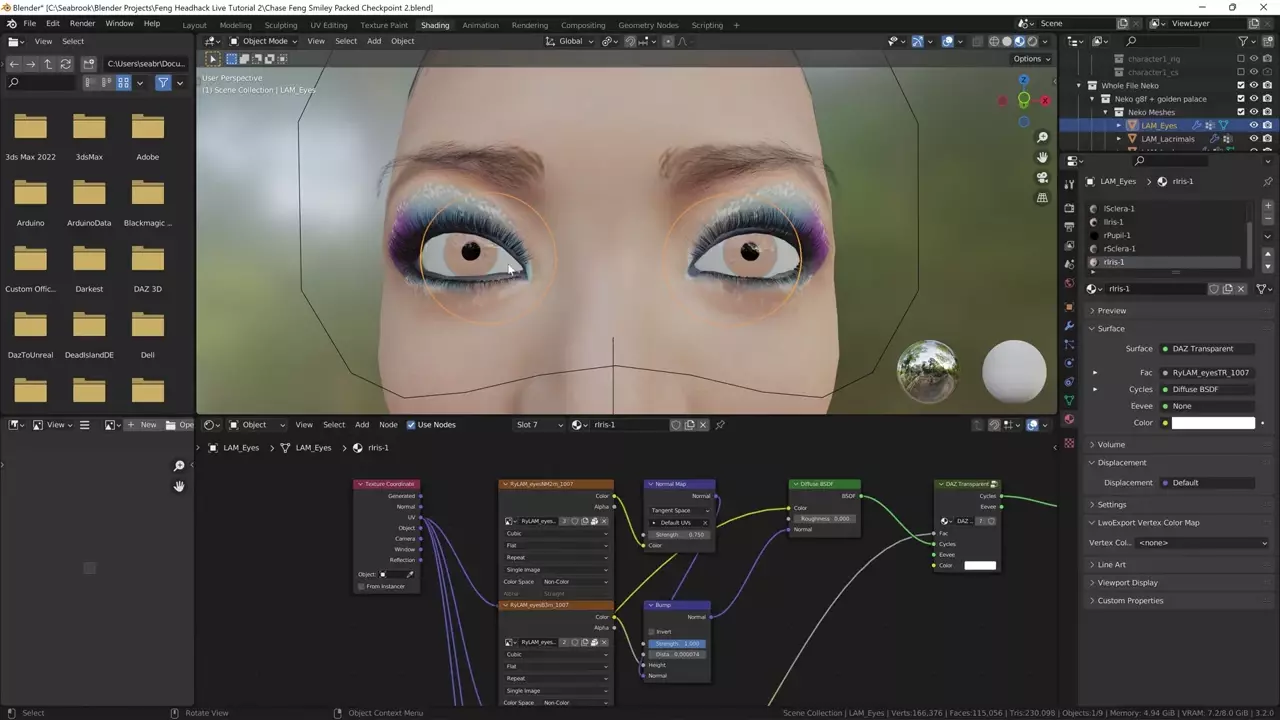Expand the Viewport Display panel

click(1127, 582)
